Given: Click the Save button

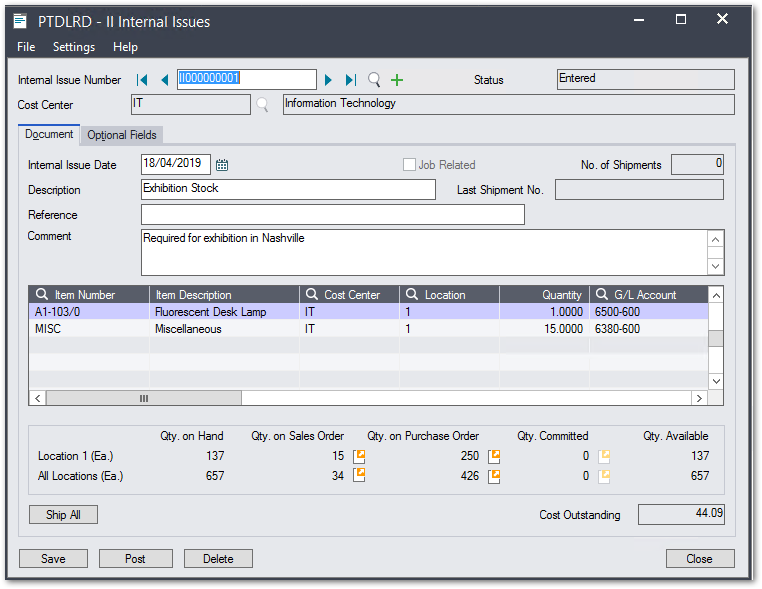Looking at the screenshot, I should click(53, 559).
